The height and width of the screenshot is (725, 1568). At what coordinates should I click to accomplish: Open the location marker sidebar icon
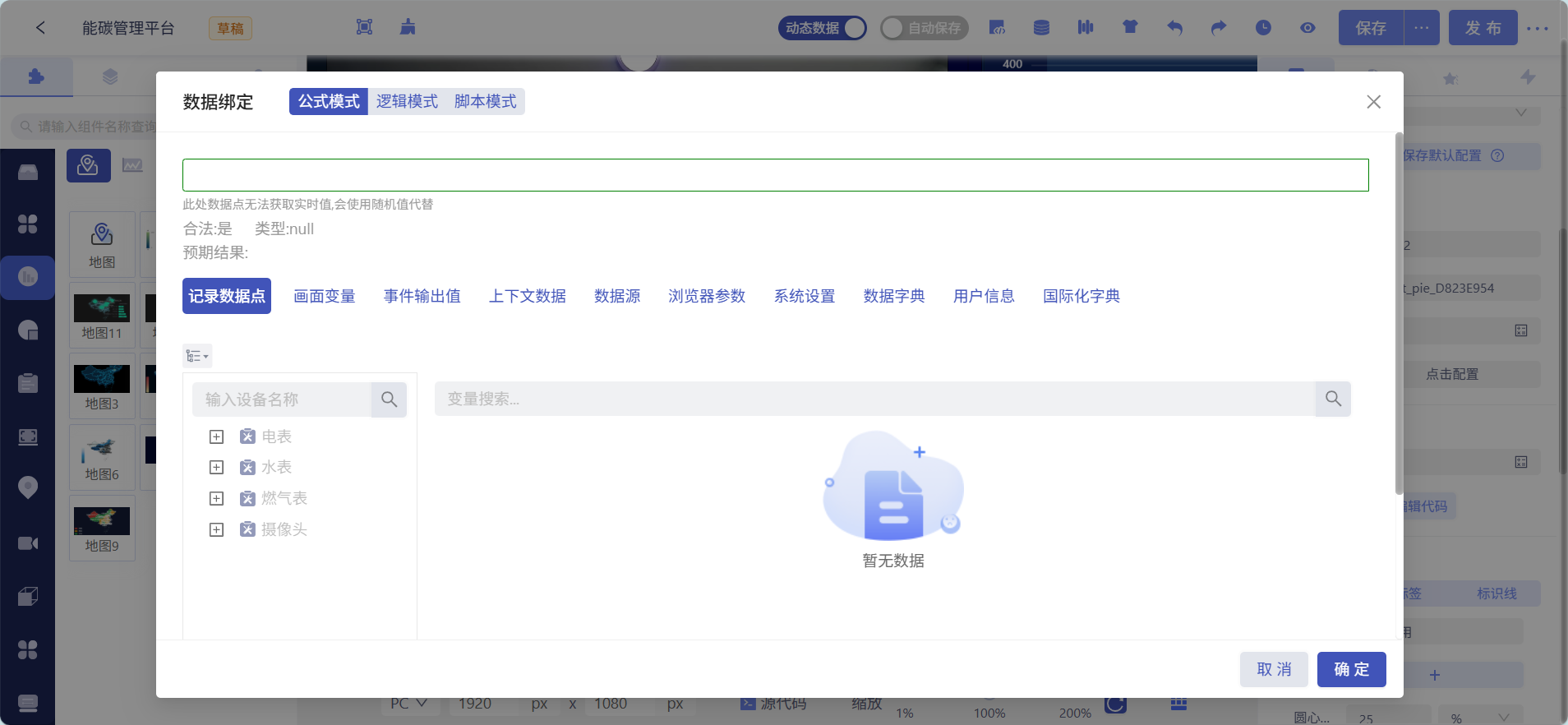tap(28, 487)
